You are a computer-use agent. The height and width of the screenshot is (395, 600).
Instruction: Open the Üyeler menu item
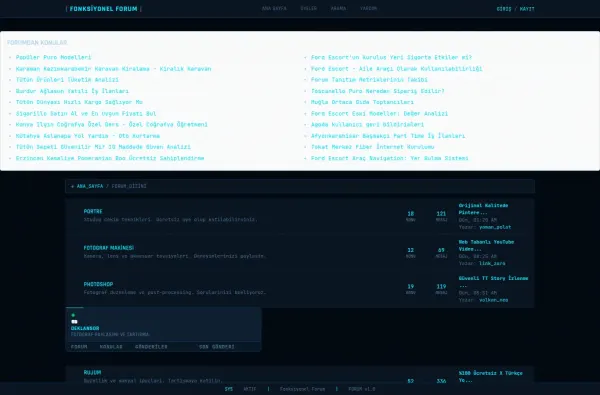pyautogui.click(x=308, y=8)
